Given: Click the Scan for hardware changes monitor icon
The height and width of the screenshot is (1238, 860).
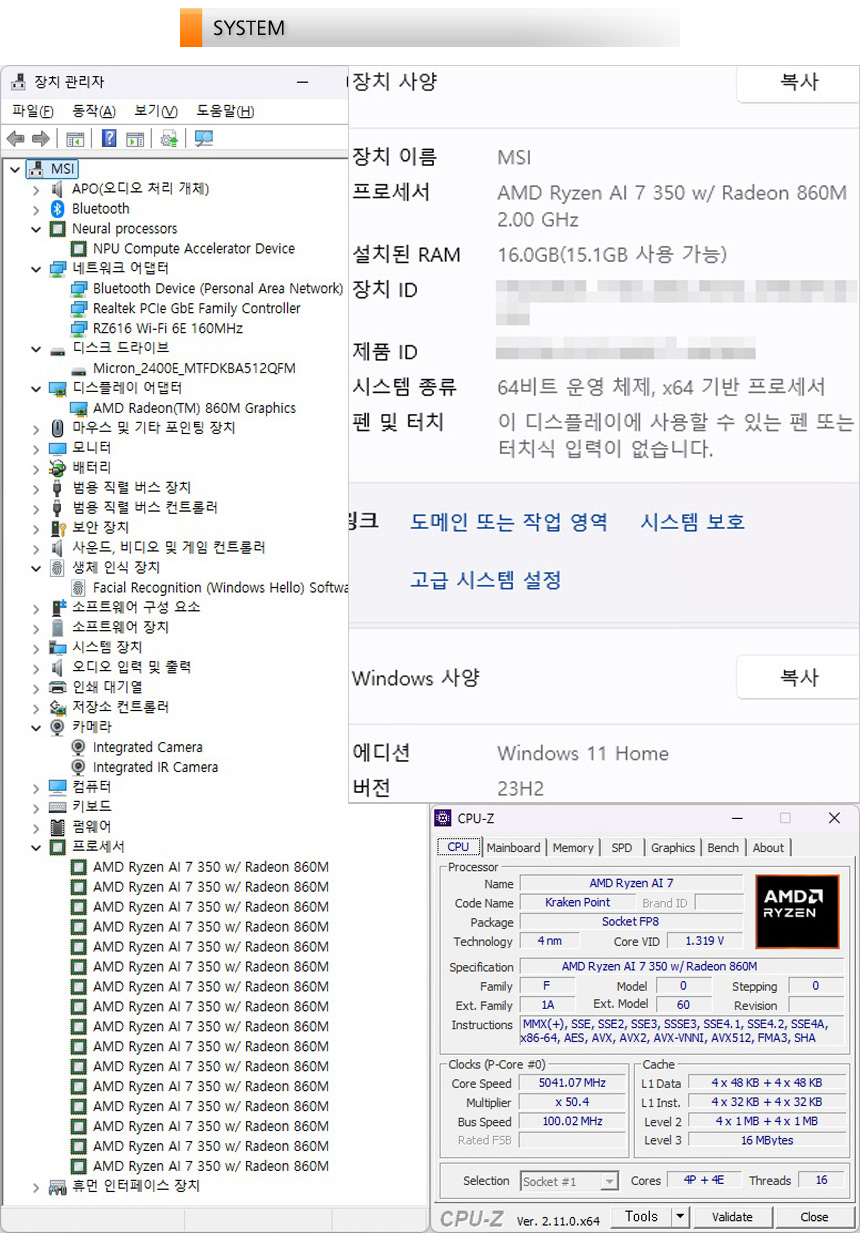Looking at the screenshot, I should click(x=204, y=139).
